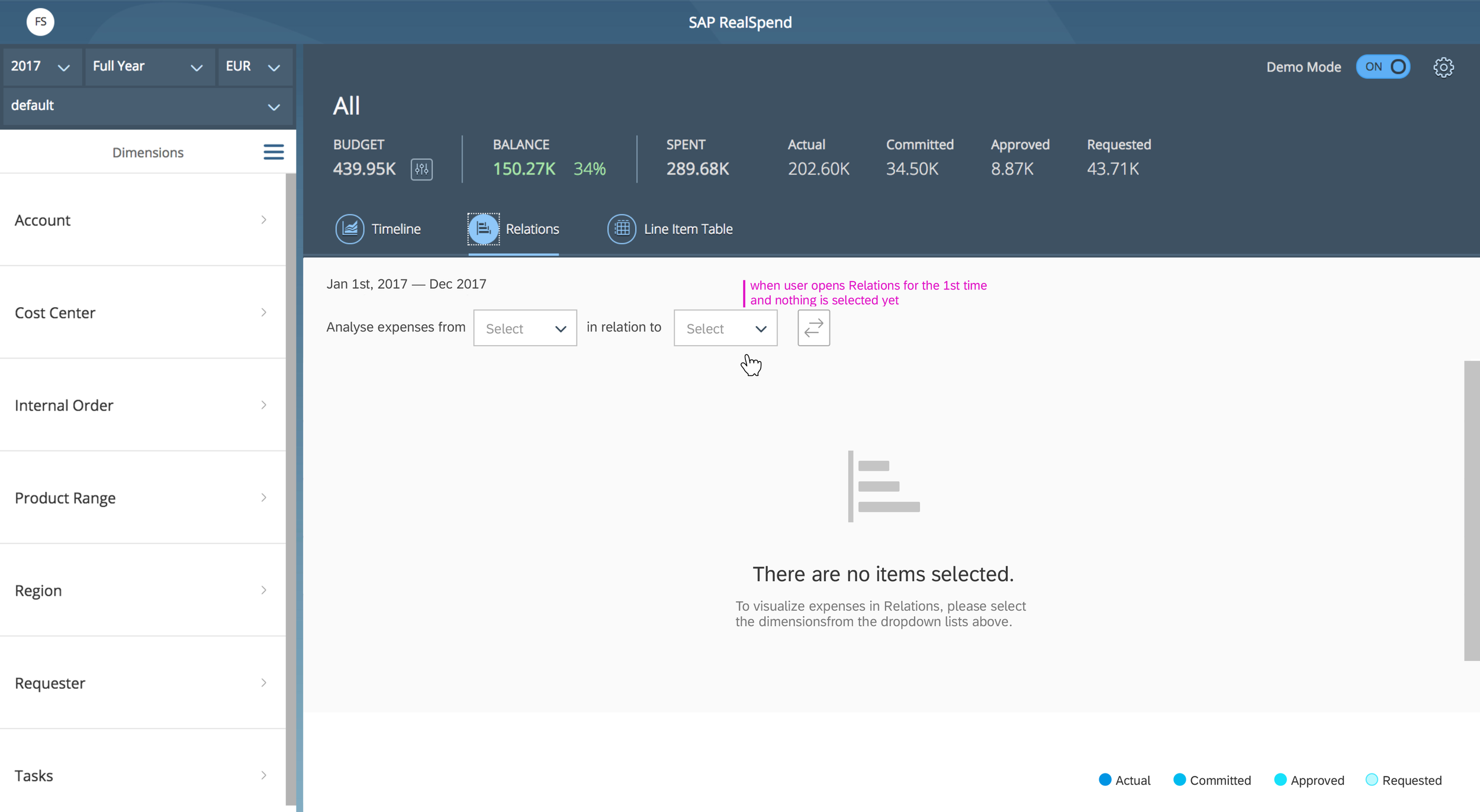Switch to the Line Item Table tab
The width and height of the screenshot is (1480, 812).
(x=670, y=229)
